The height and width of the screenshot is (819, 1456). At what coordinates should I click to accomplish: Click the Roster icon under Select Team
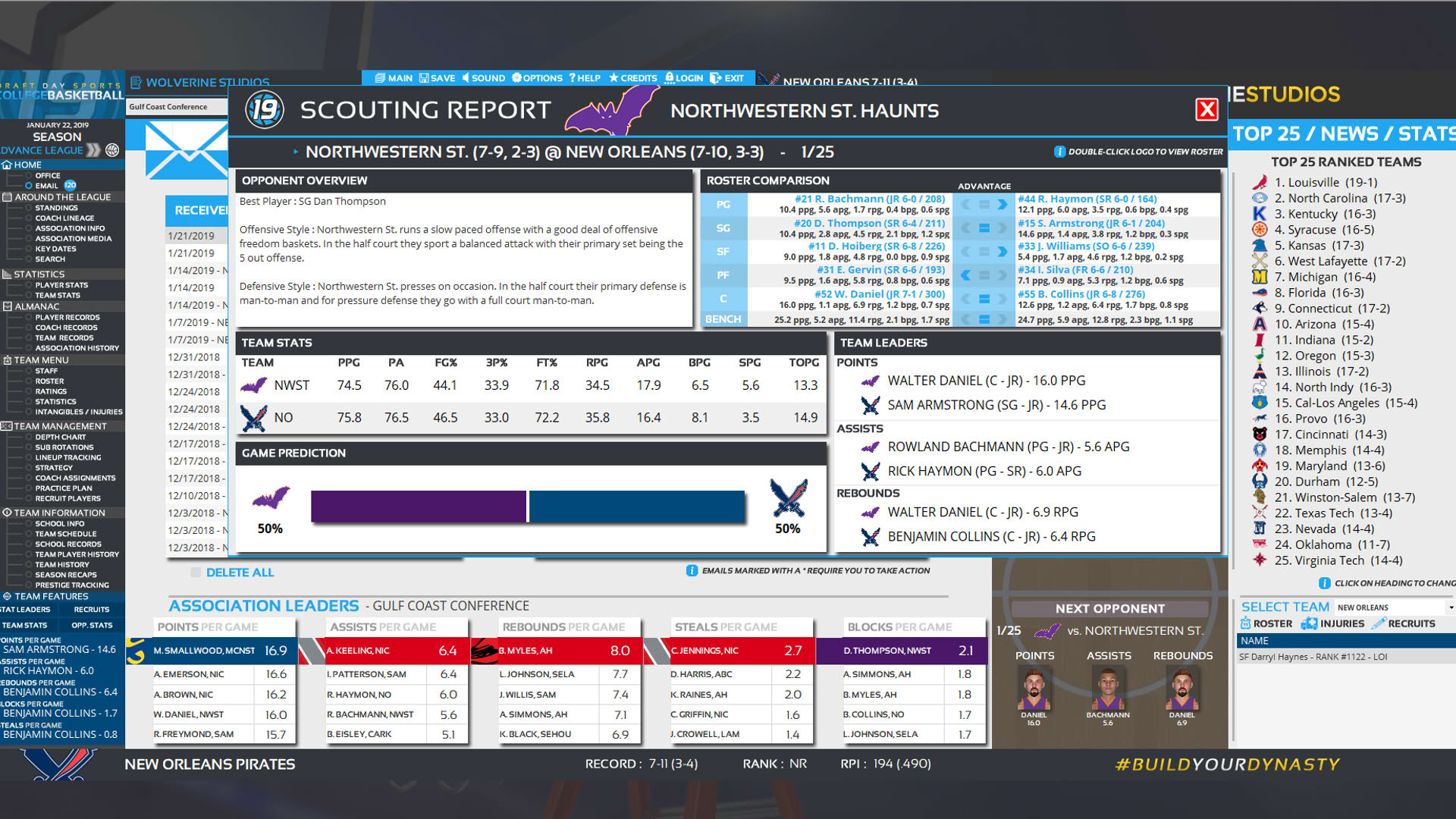[x=1245, y=623]
